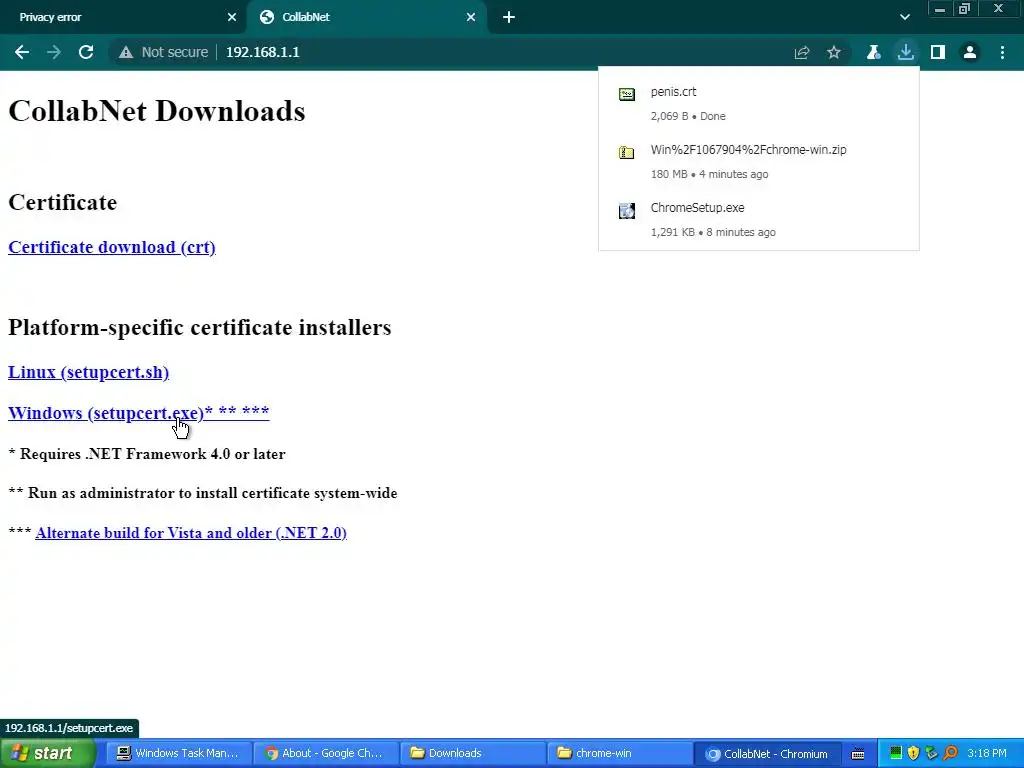Viewport: 1024px width, 768px height.
Task: Open the three-dot Chromium menu
Action: 1002,52
